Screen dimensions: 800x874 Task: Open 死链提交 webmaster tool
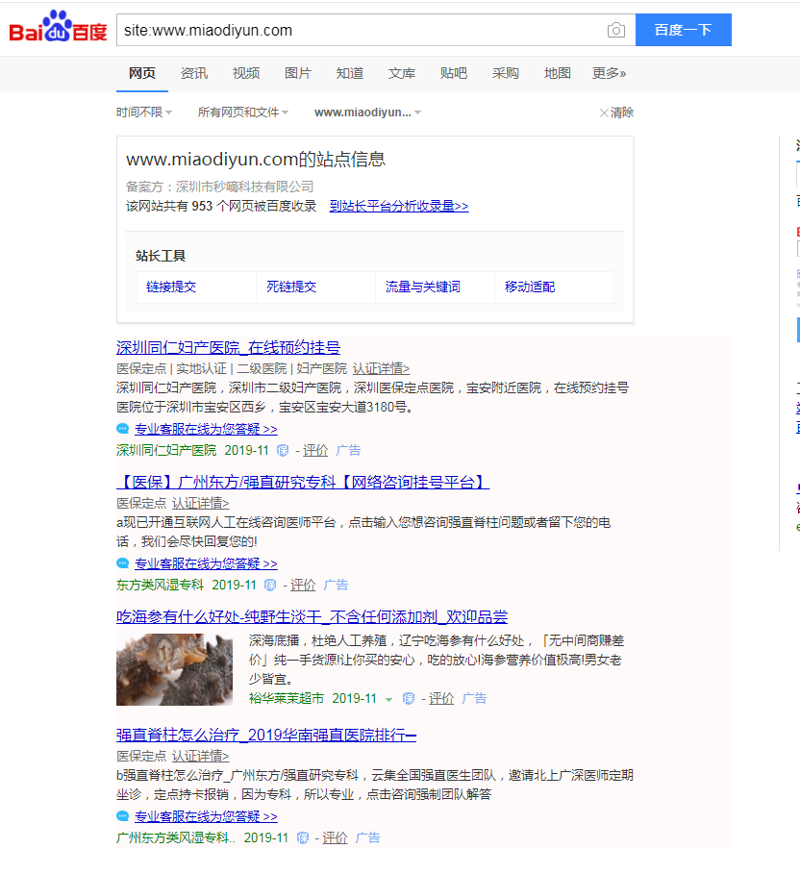coord(291,287)
